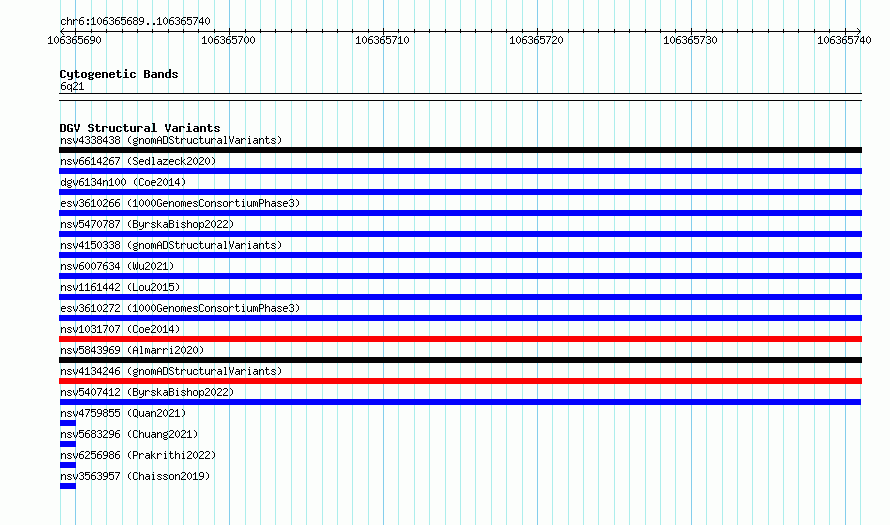Click black bar below nsv5843969

(460, 360)
